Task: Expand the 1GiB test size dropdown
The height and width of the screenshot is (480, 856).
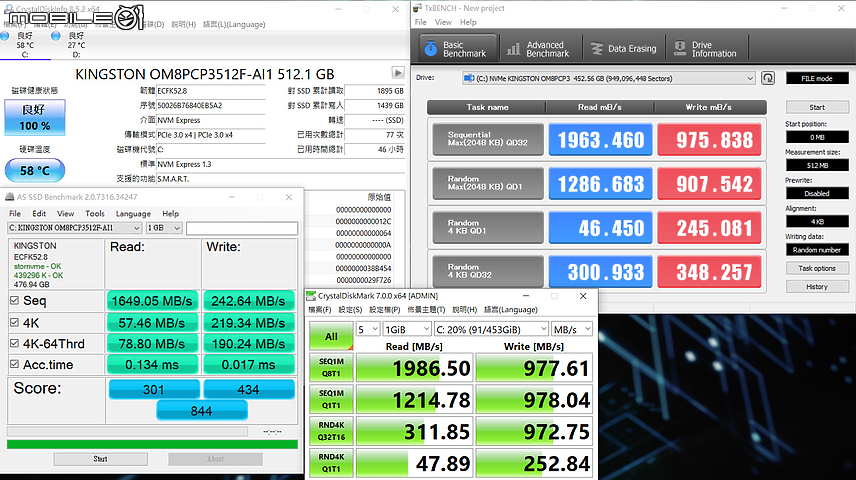Action: pyautogui.click(x=426, y=329)
